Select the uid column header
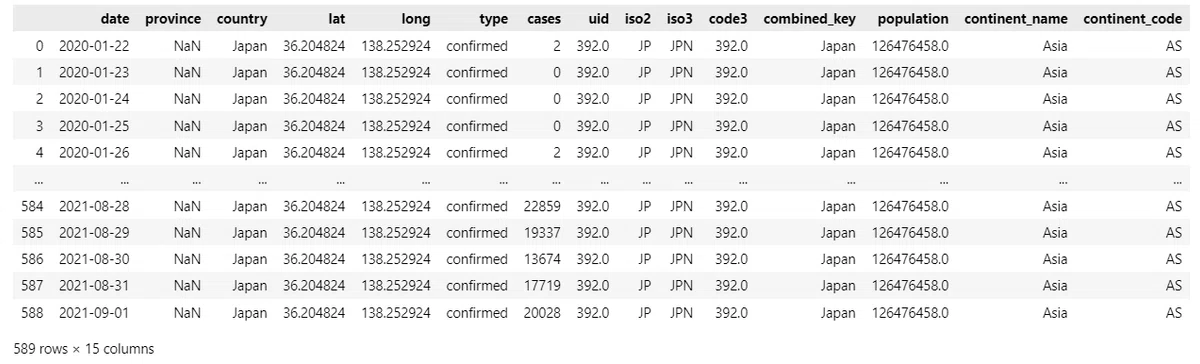1200x364 pixels. 599,20
